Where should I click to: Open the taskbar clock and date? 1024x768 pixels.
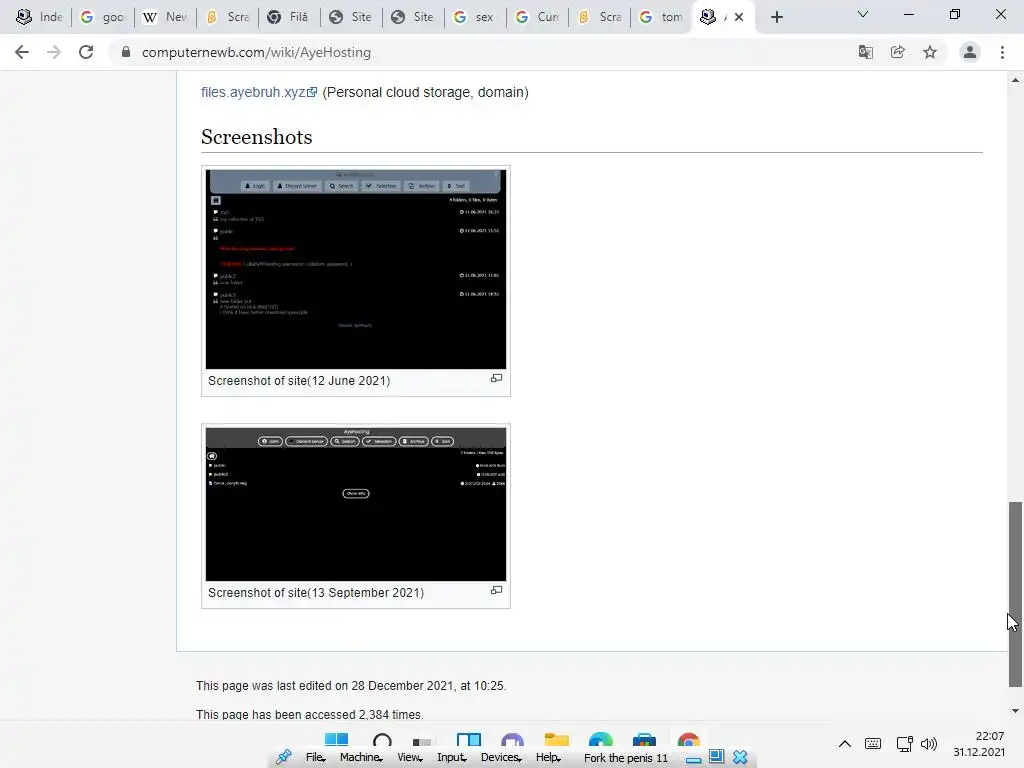[x=979, y=744]
